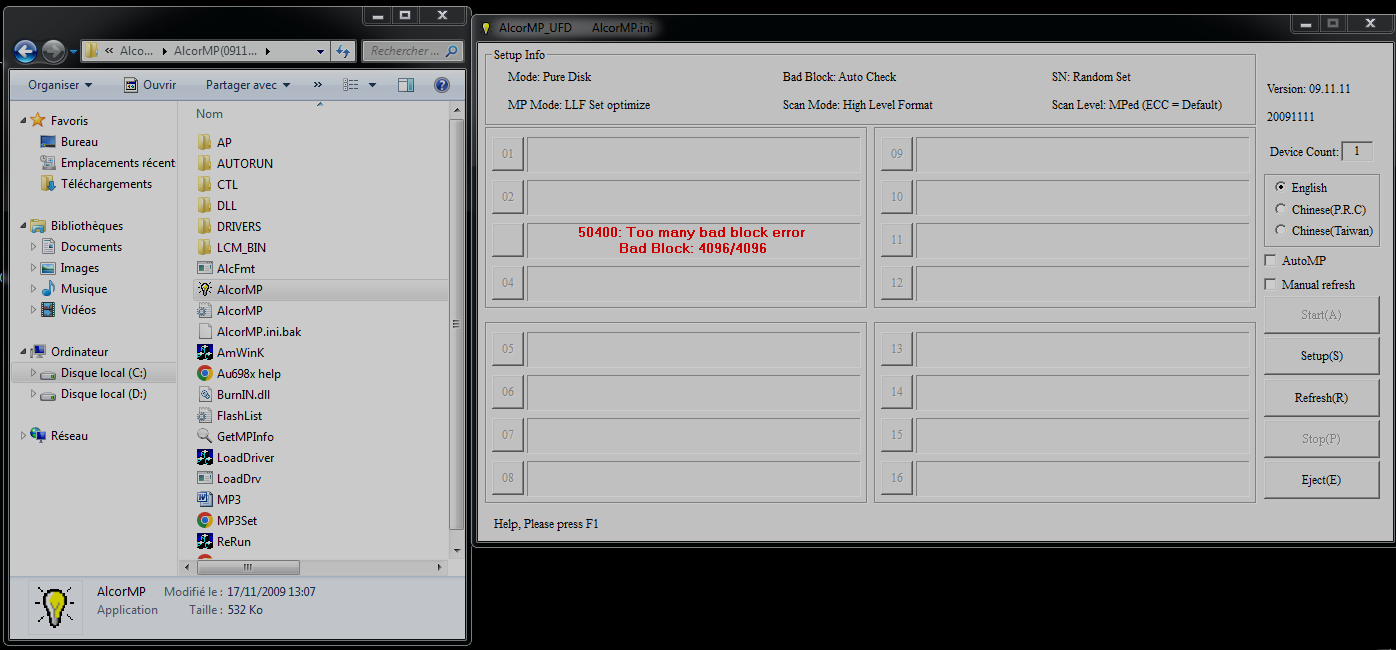Enable the AutoMP checkbox
Image resolution: width=1396 pixels, height=650 pixels.
[1270, 260]
